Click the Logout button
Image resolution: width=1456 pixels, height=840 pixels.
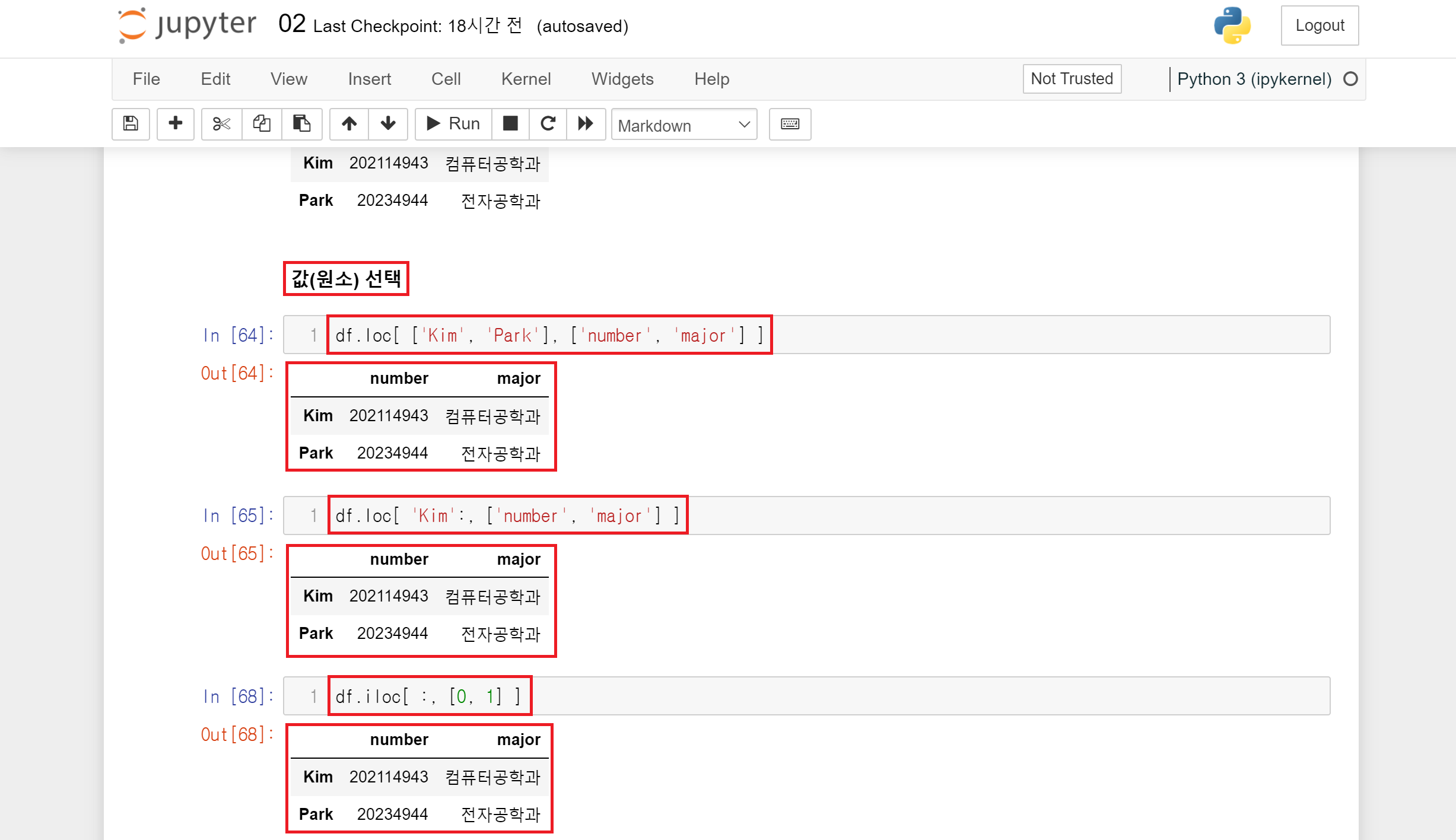click(1319, 26)
